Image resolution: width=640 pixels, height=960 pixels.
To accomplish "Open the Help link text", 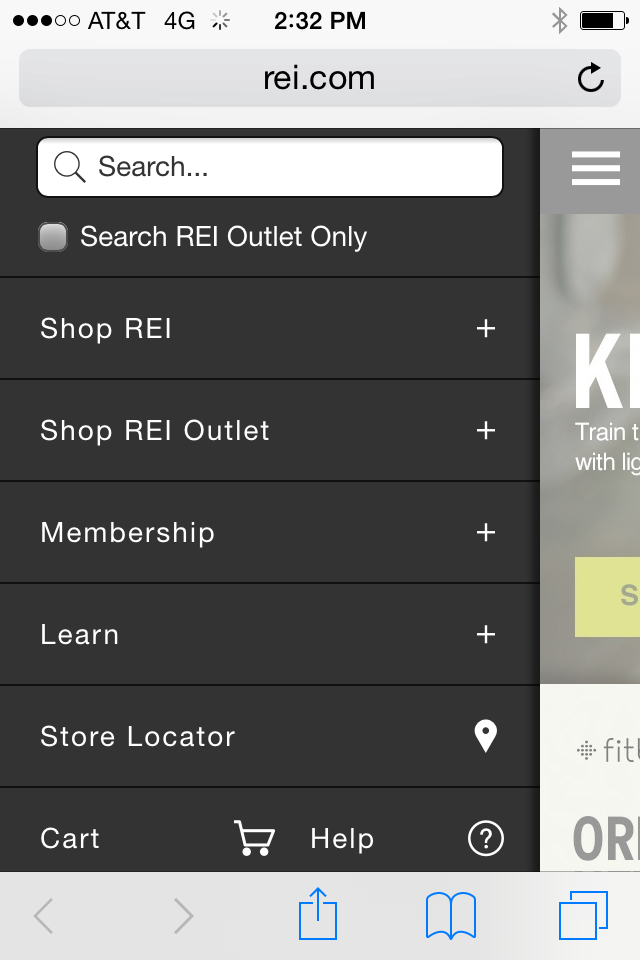I will pos(342,839).
